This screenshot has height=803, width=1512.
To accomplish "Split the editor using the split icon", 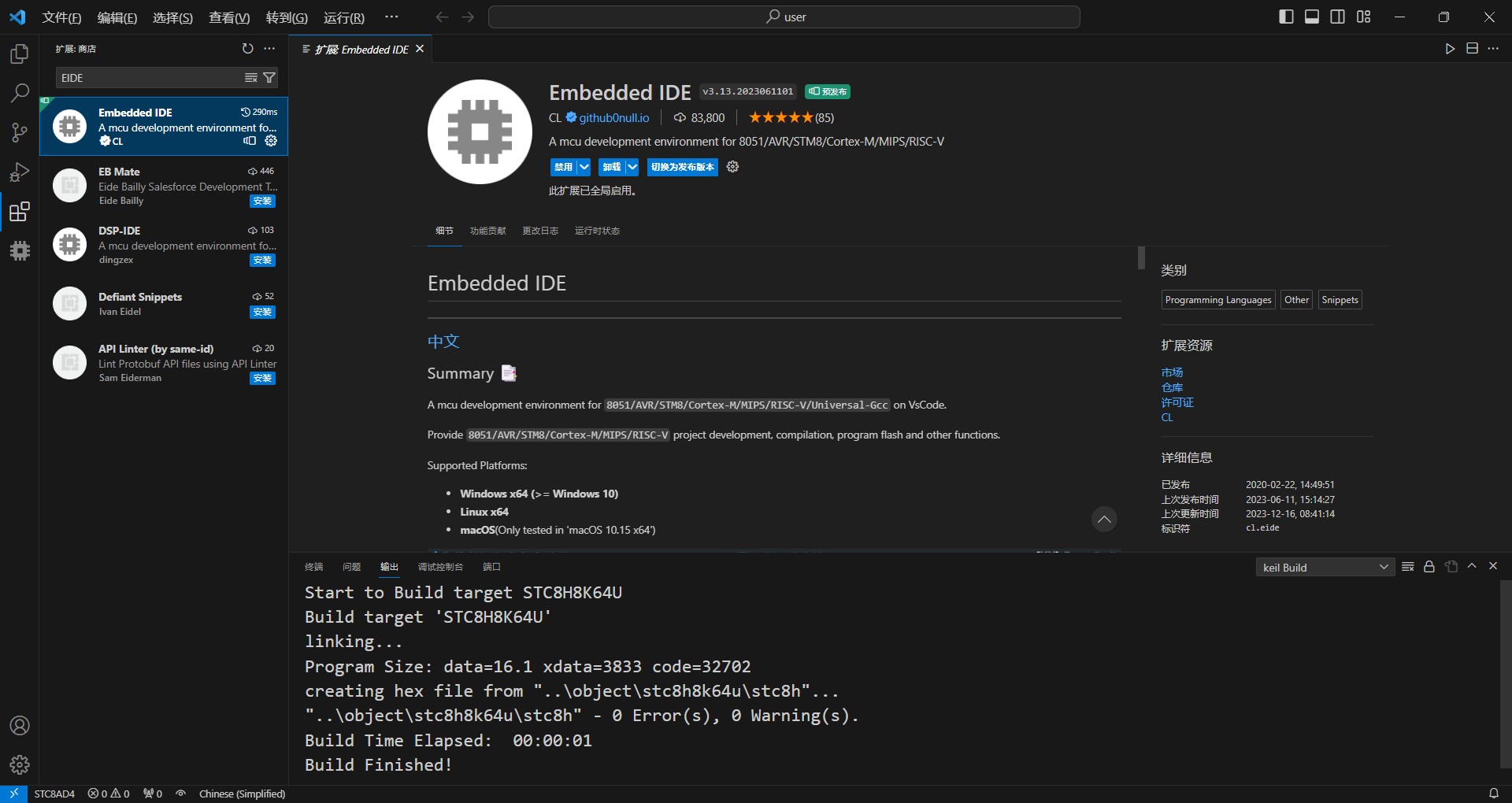I will (x=1472, y=49).
